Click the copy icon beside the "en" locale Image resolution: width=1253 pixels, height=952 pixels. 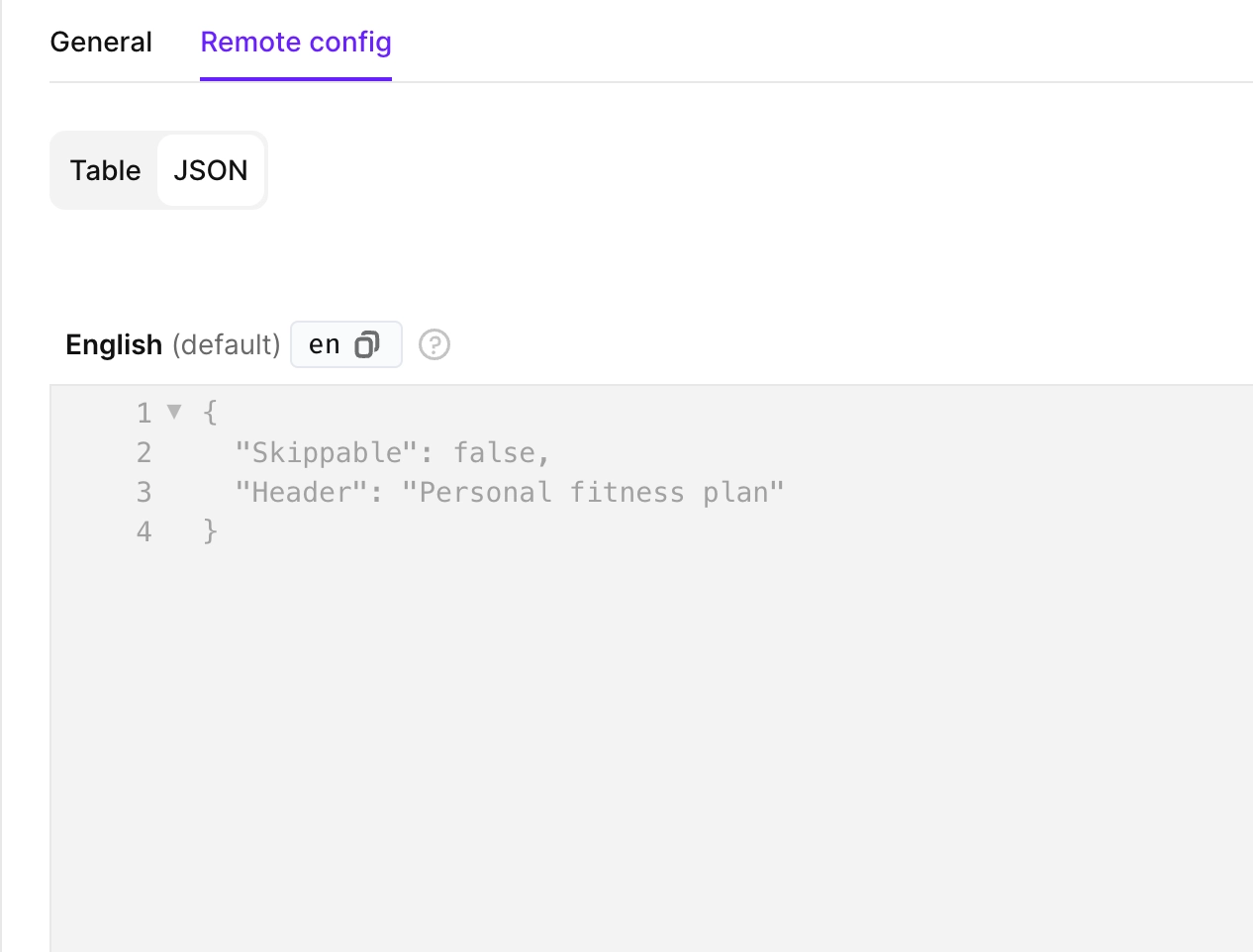(x=368, y=344)
